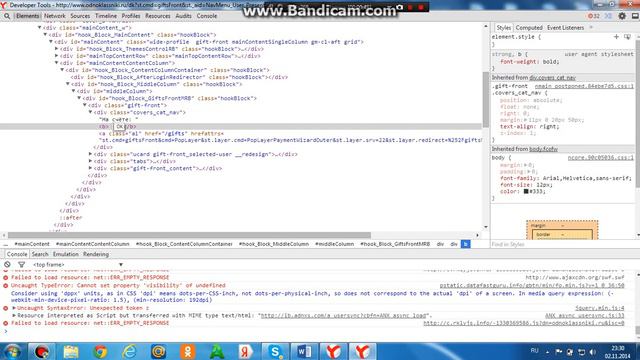Open Console panel tab in top toolbar

tap(207, 16)
